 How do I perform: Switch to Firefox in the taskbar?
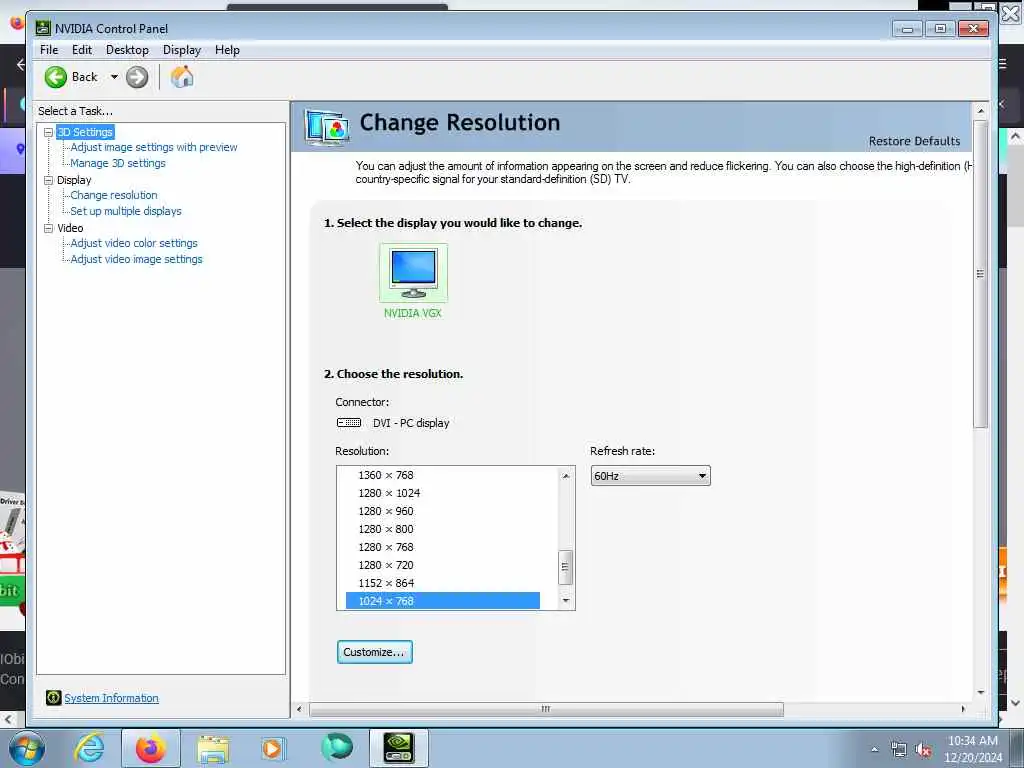(x=151, y=748)
